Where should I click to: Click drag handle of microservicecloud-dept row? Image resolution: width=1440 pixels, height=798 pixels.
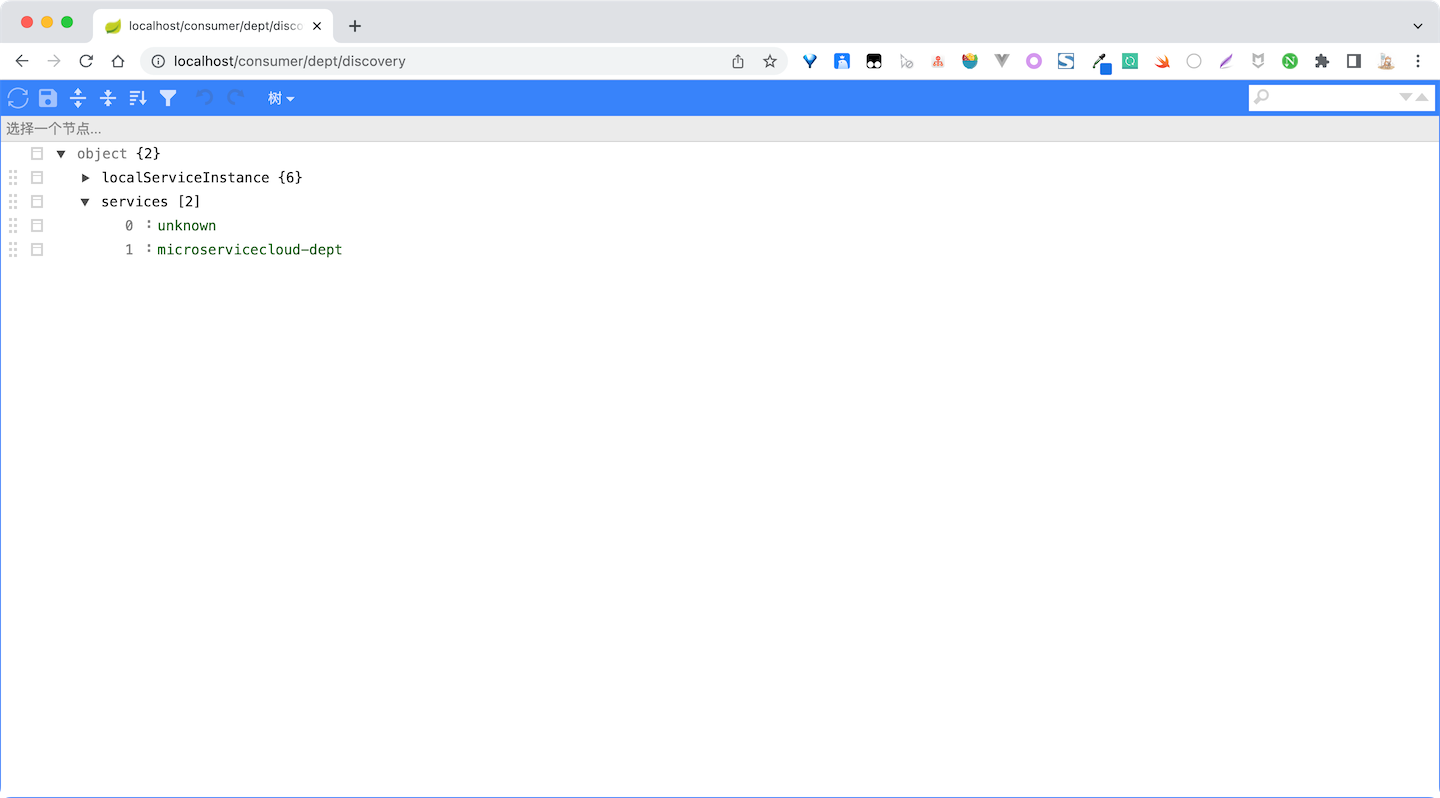[13, 250]
